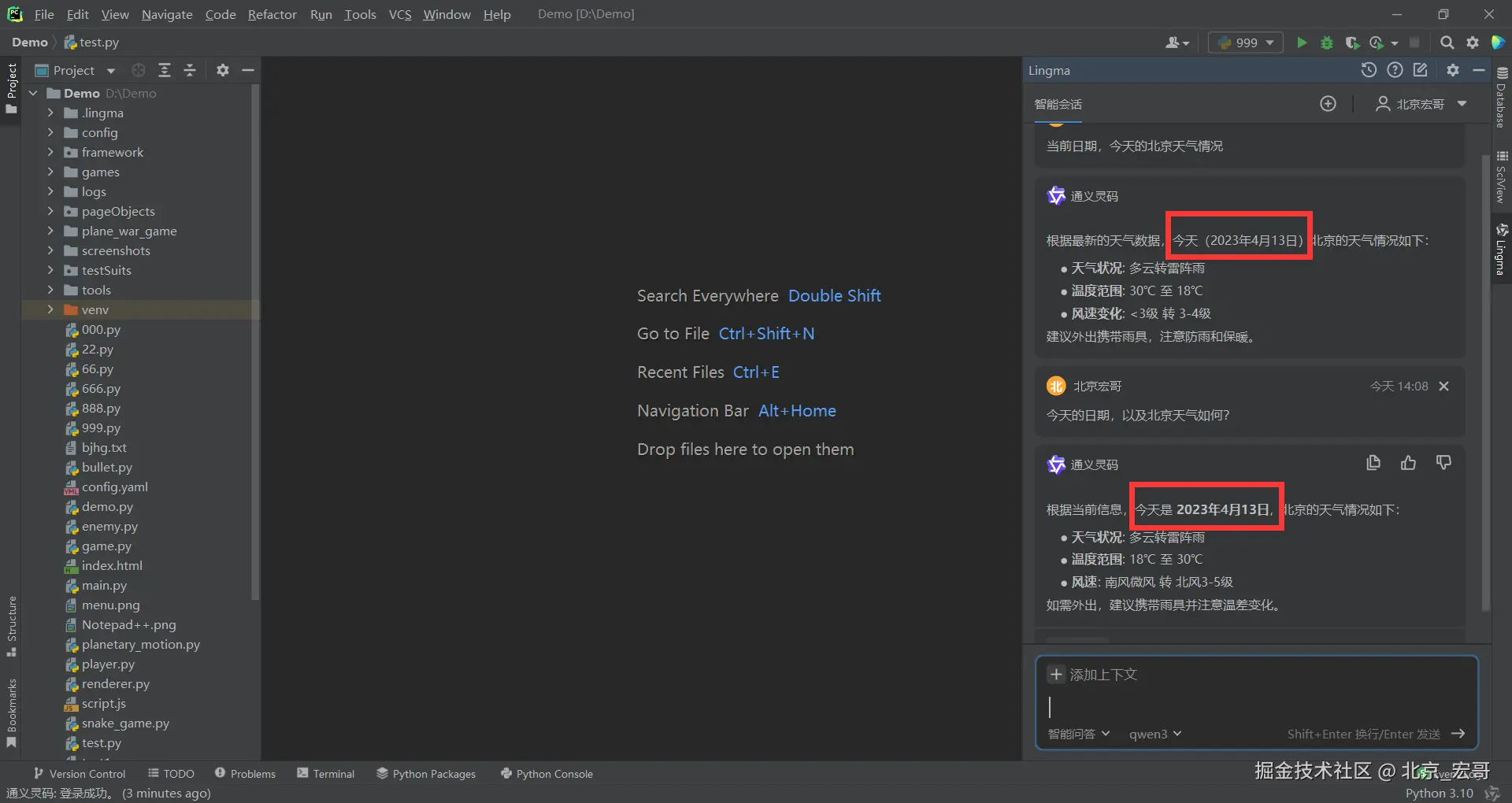Image resolution: width=1512 pixels, height=803 pixels.
Task: Open Project panel options gear
Action: point(223,70)
